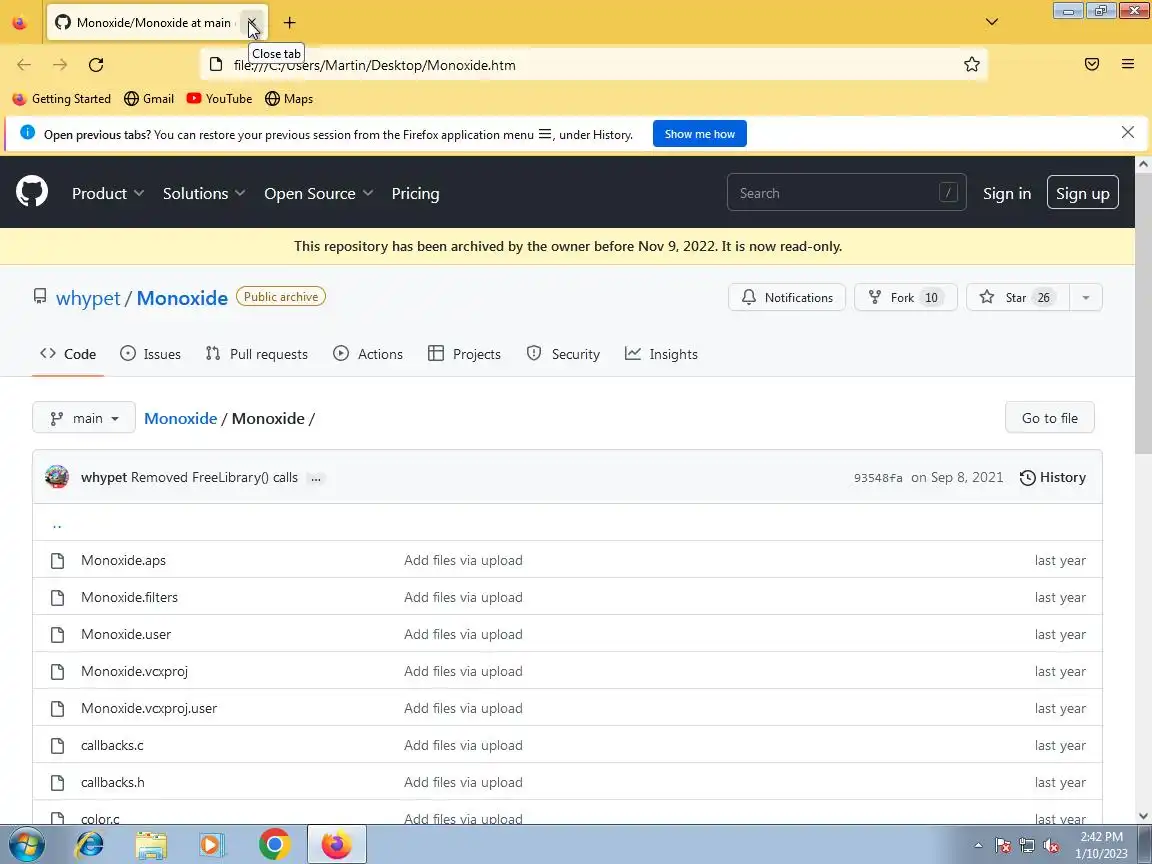Open the Monoxide repository name link
Screen dimensions: 1152x864
click(182, 298)
